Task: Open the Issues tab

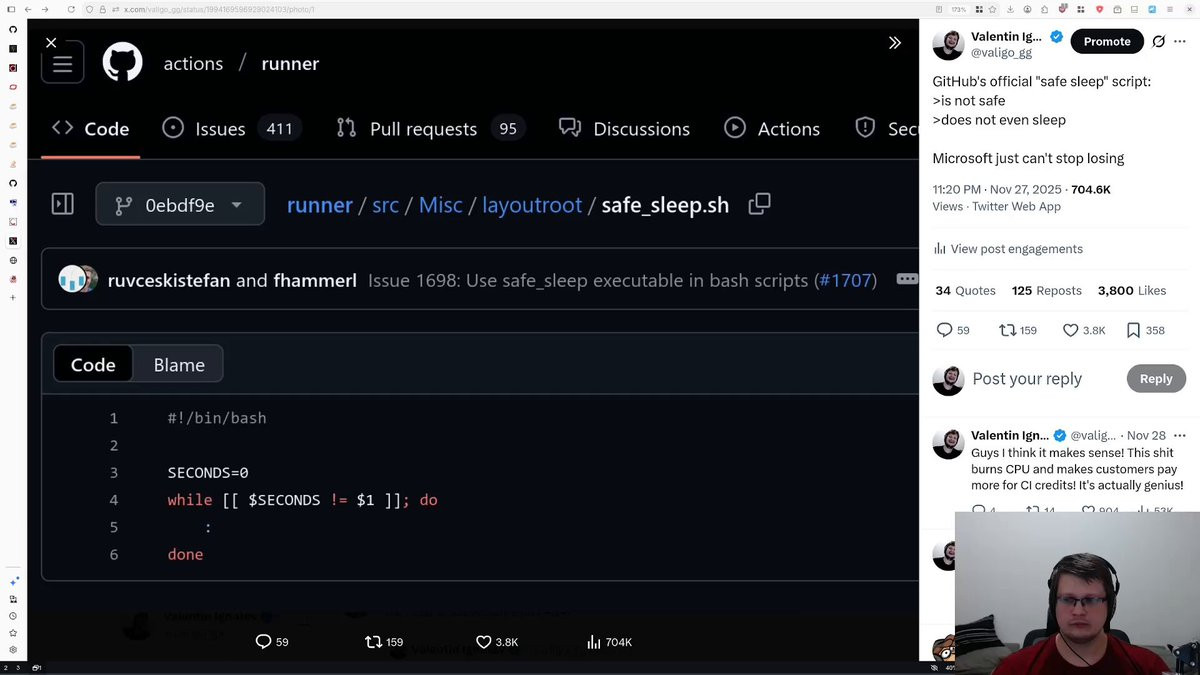Action: (x=232, y=128)
